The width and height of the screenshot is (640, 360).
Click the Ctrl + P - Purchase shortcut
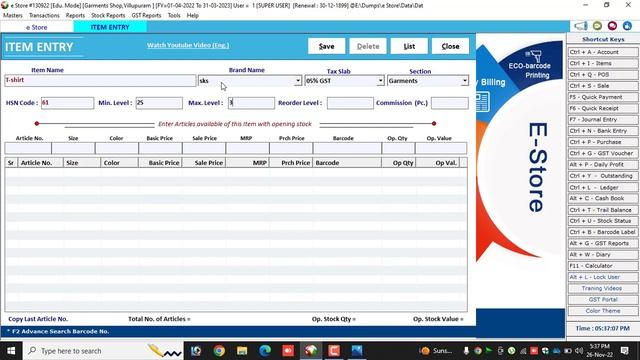click(603, 142)
